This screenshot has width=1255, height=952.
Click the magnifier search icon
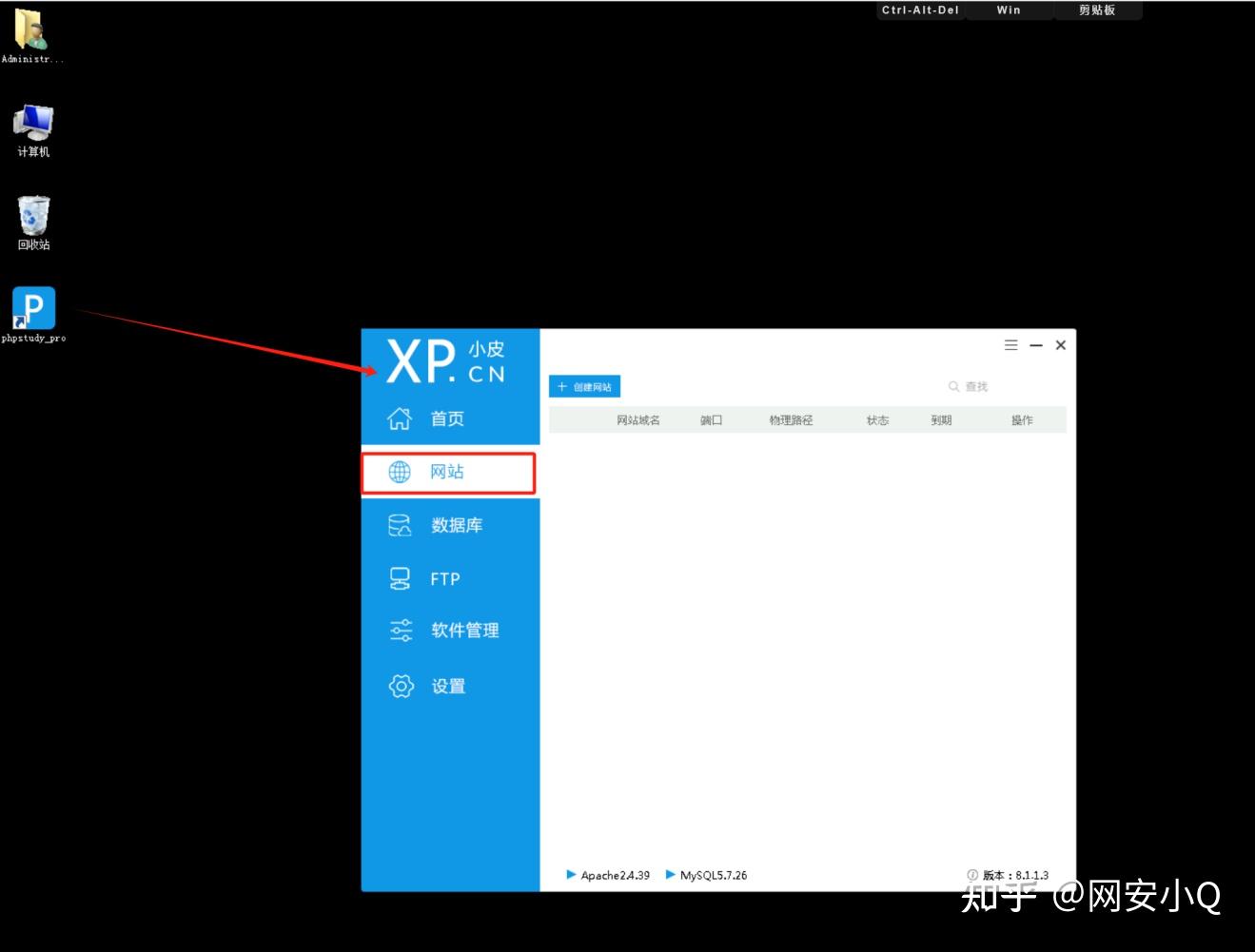(x=953, y=386)
